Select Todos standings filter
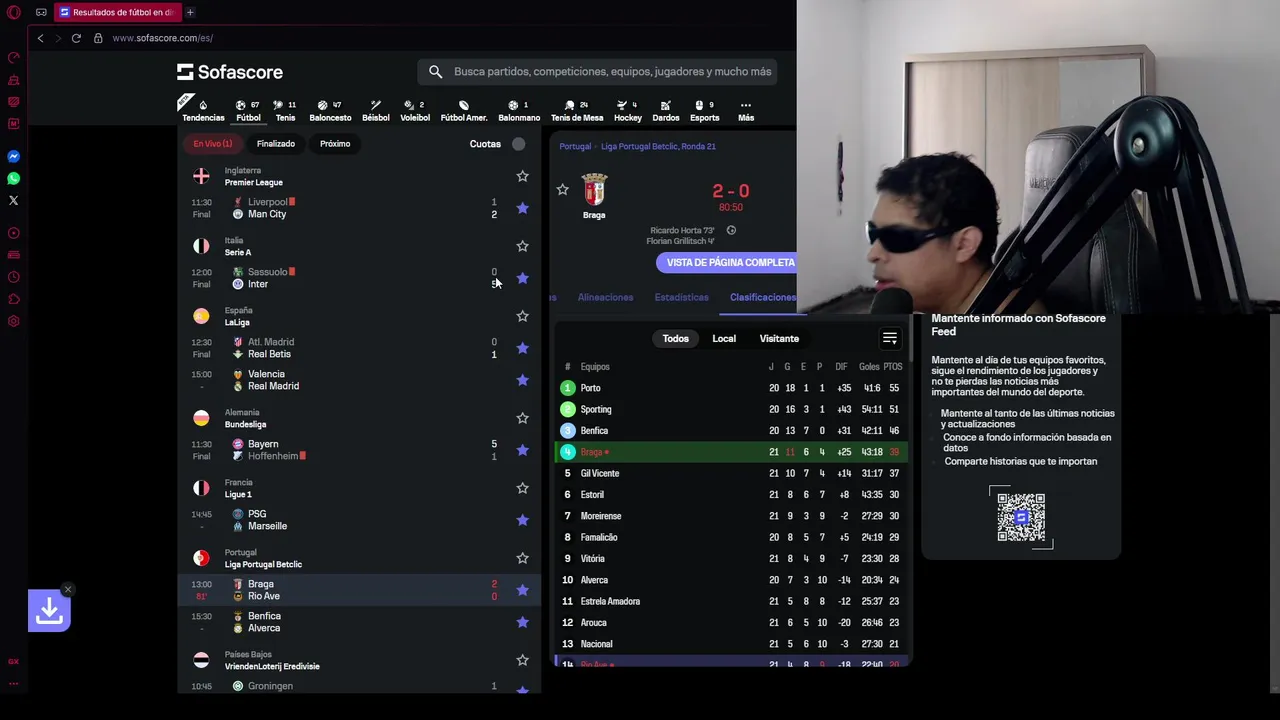The width and height of the screenshot is (1280, 720). pos(676,338)
